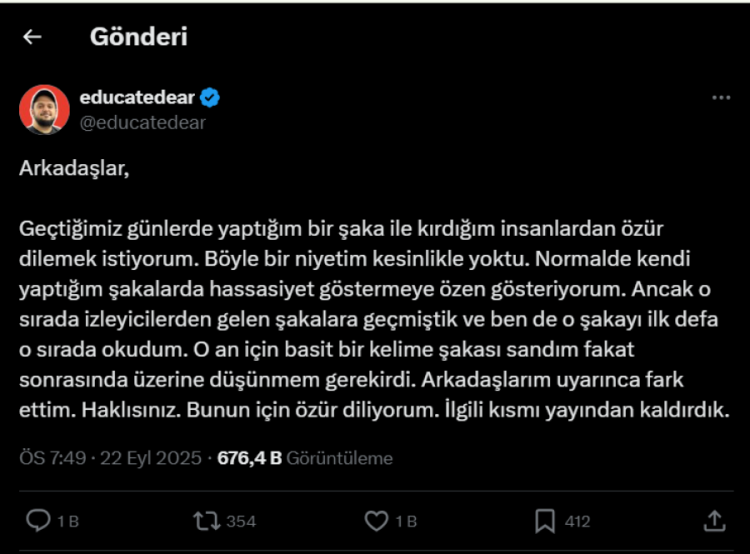This screenshot has height=554, width=750.
Task: Go back using the left arrow
Action: [x=33, y=37]
